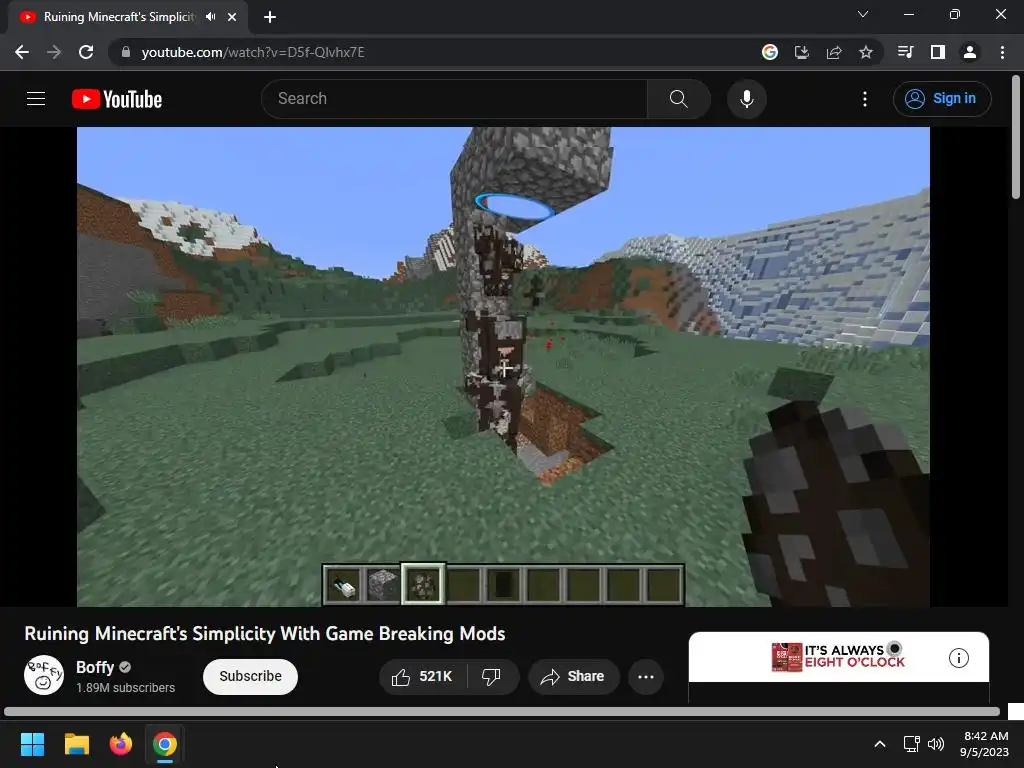Click the Sign in button
This screenshot has width=1024, height=768.
click(x=941, y=99)
